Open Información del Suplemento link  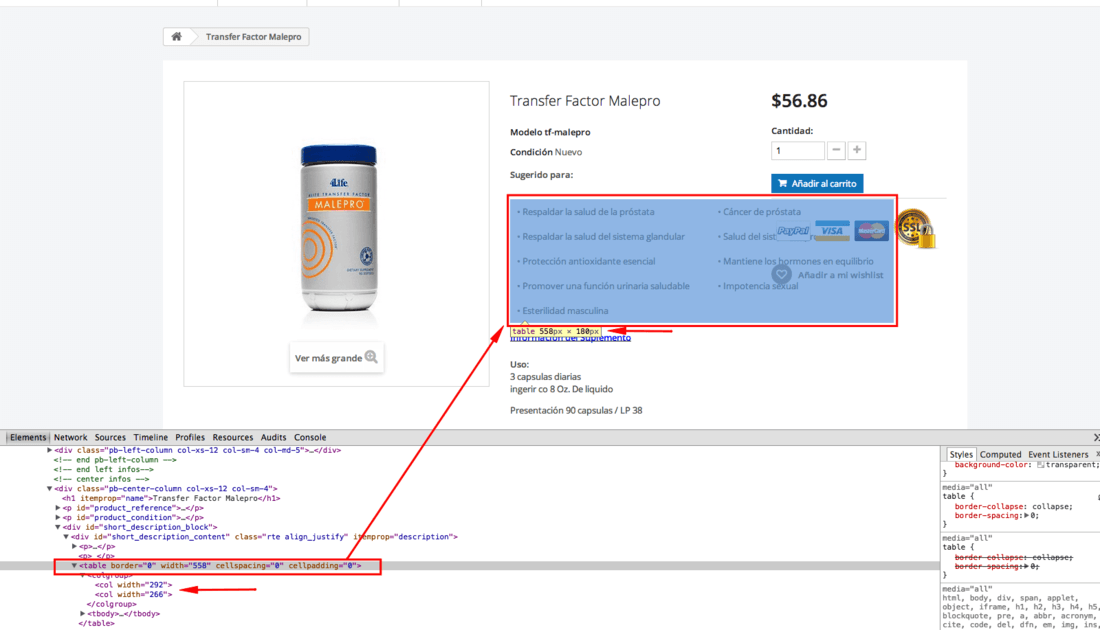[x=570, y=338]
